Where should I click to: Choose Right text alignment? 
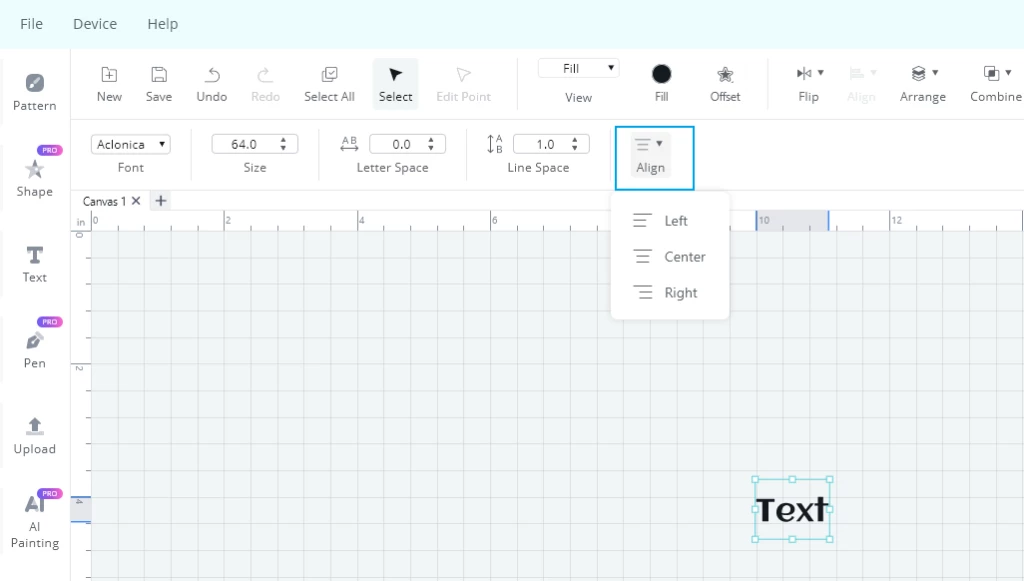pos(669,292)
